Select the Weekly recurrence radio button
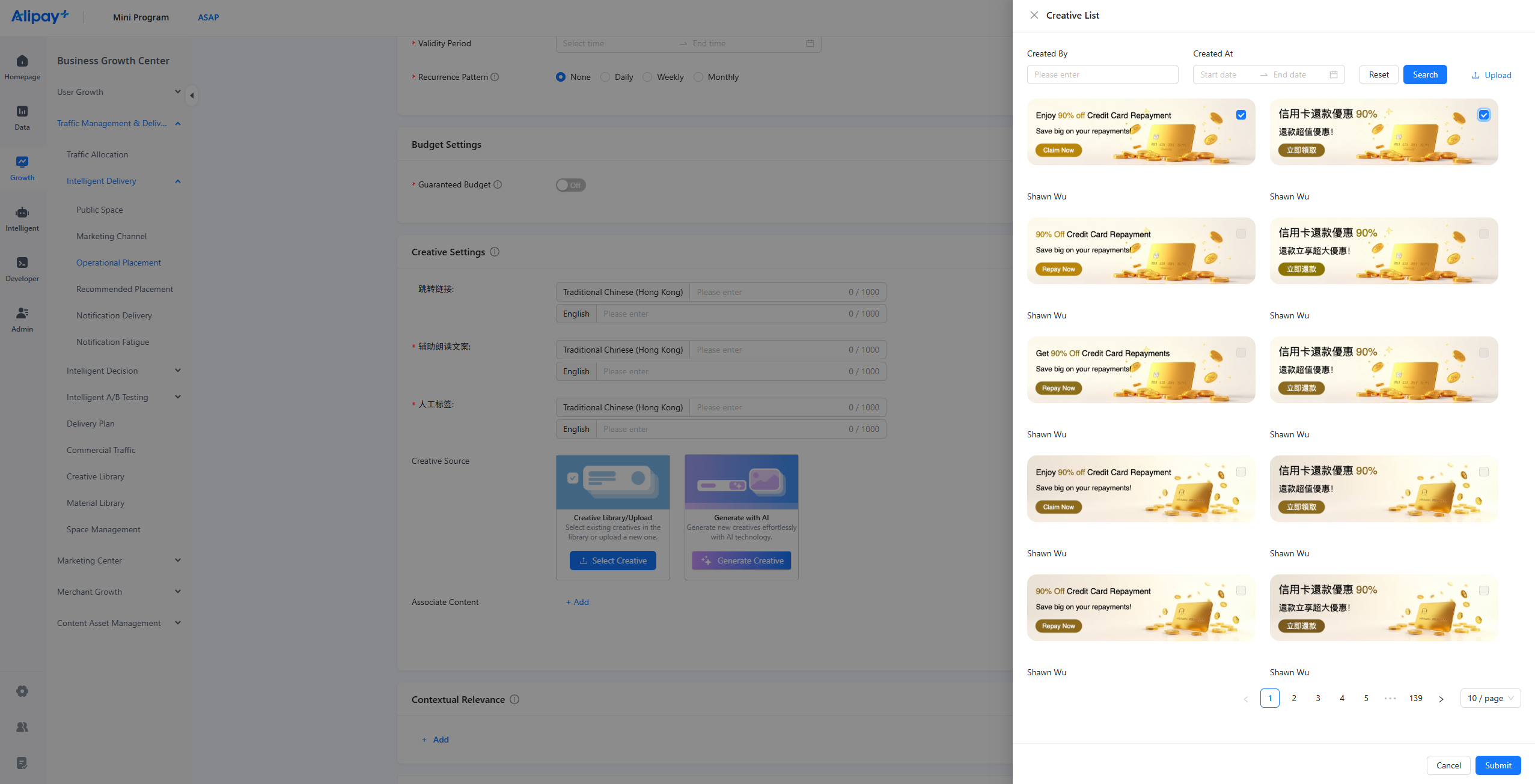 [x=647, y=77]
